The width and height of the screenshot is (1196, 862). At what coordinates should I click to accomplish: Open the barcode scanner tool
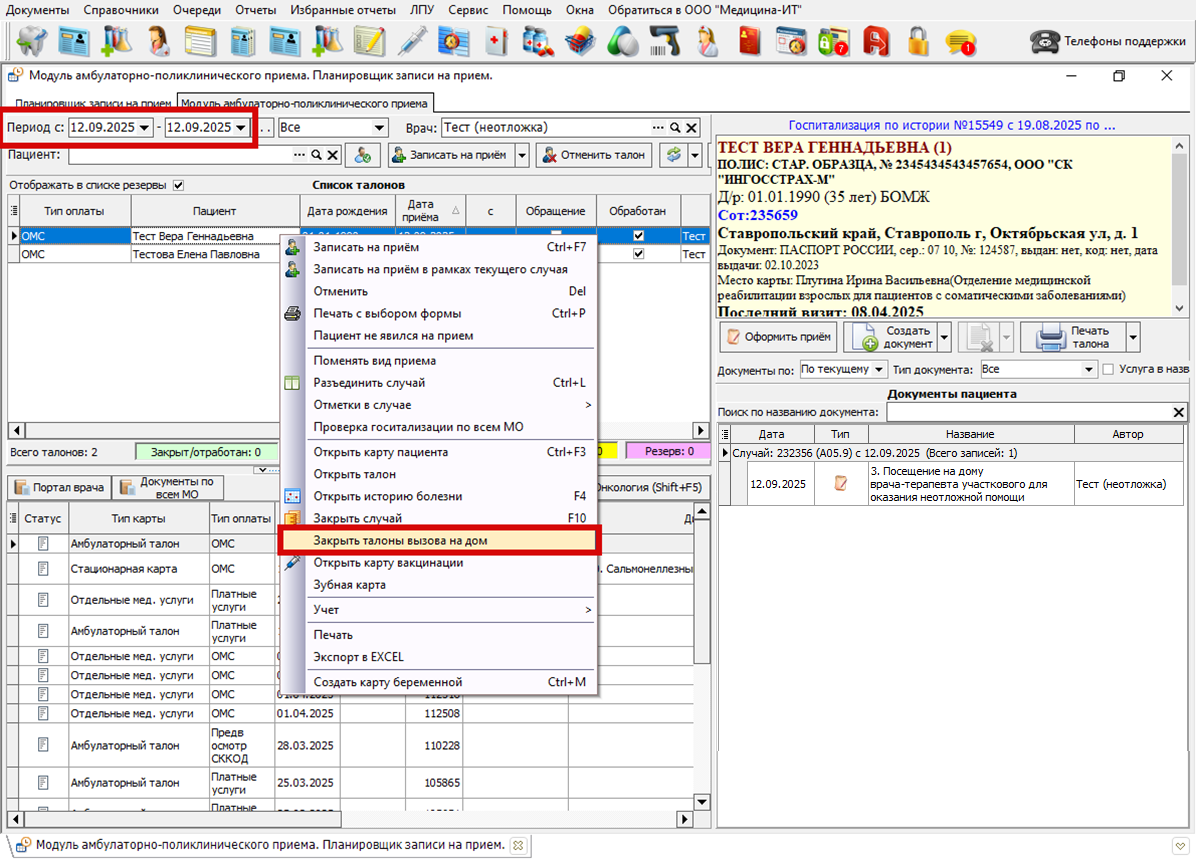[664, 41]
